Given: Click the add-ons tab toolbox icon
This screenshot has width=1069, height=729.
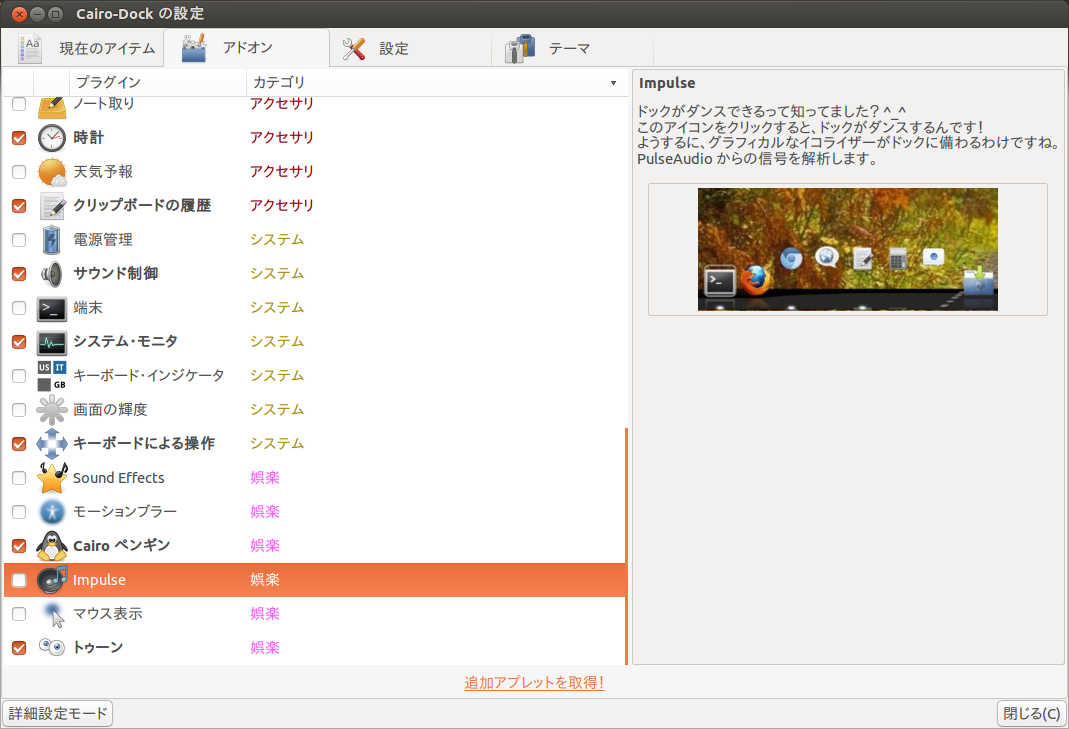Looking at the screenshot, I should (x=194, y=48).
